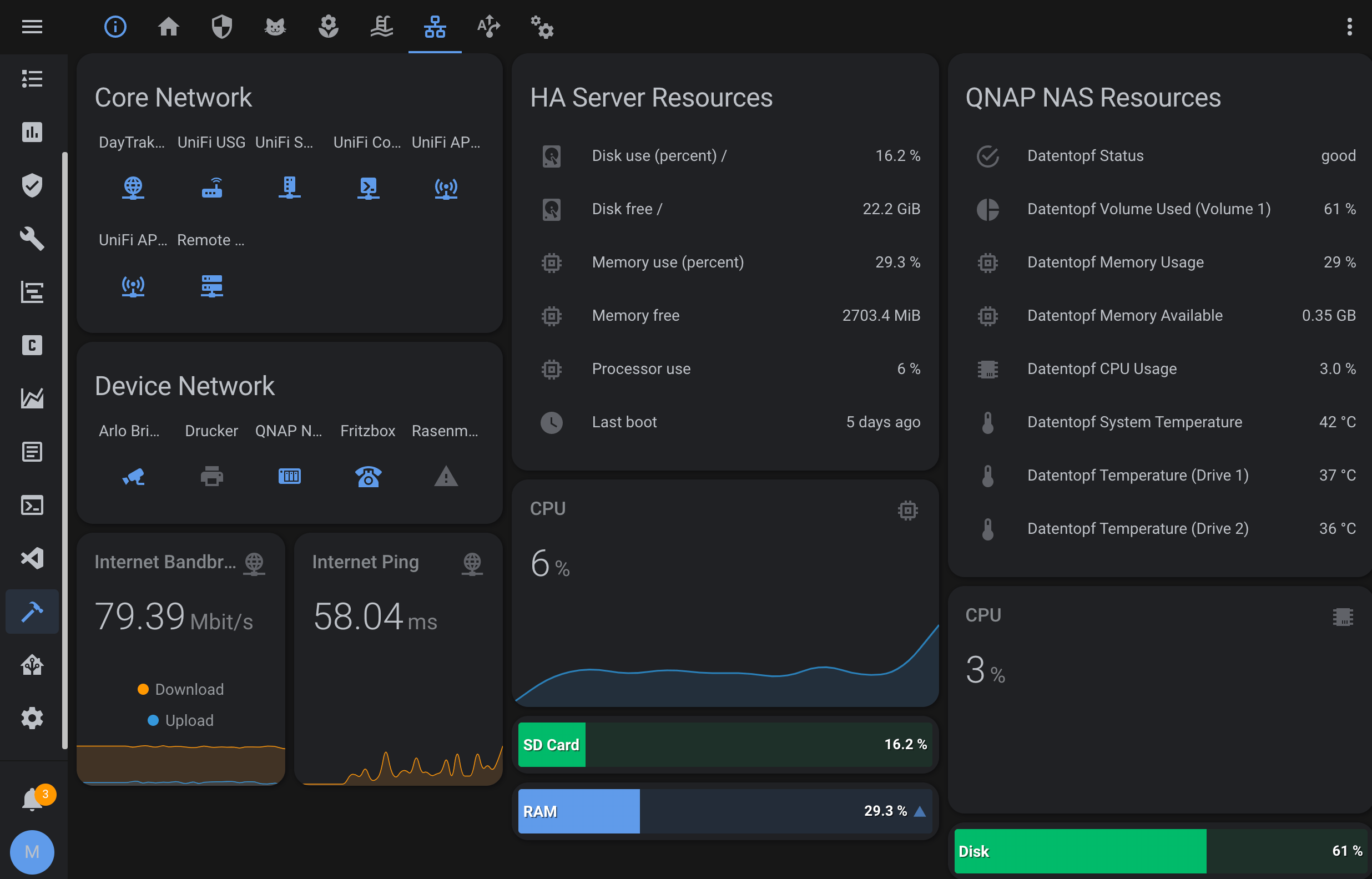Open the Datentopf Memory Usage row
Screen dimensions: 1372x879
1161,262
